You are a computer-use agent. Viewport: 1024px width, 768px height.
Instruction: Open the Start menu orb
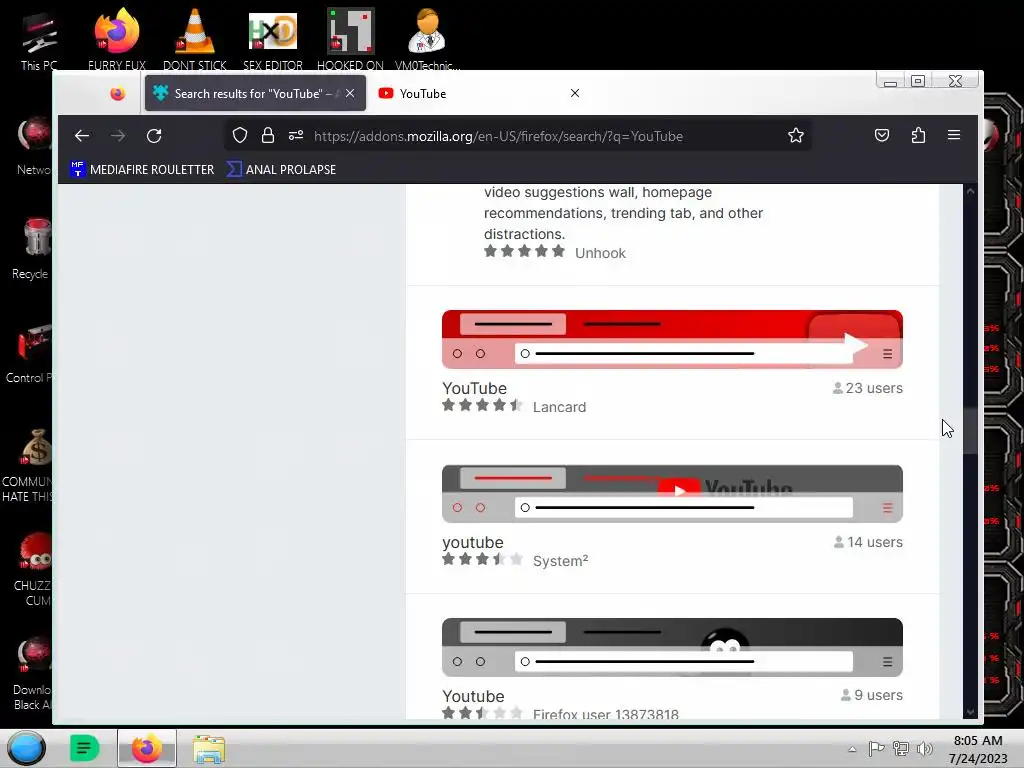click(27, 748)
